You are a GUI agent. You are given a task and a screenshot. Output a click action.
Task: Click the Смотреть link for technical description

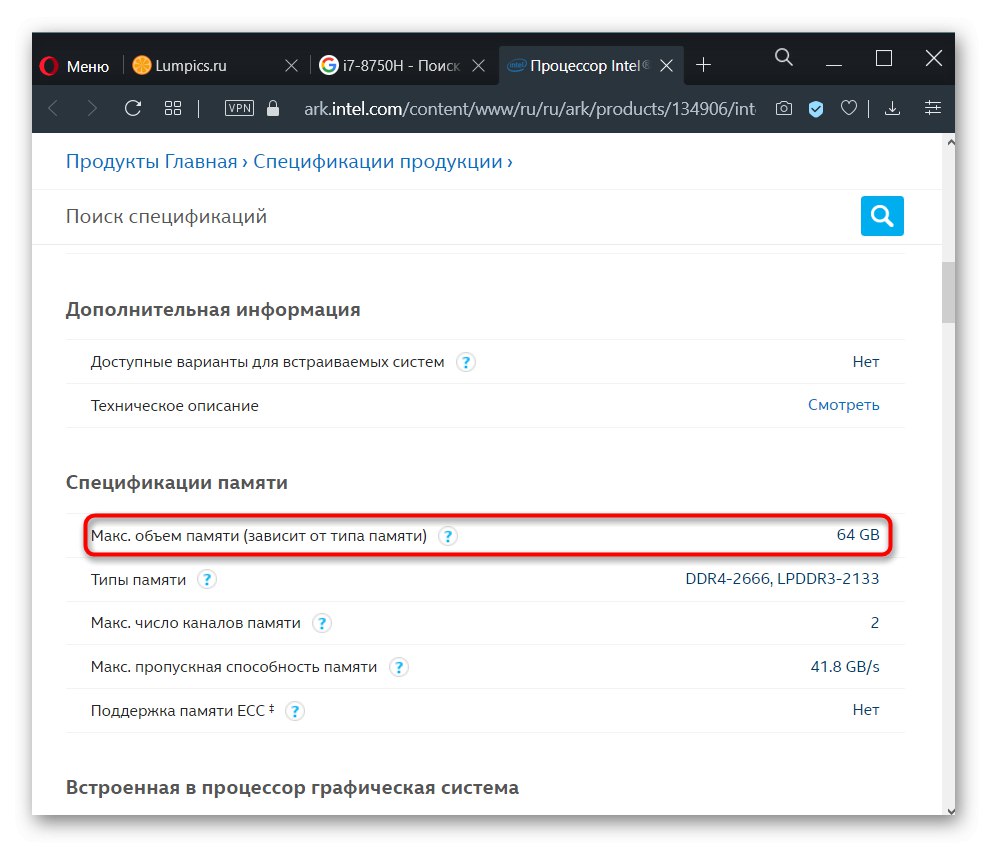[843, 405]
